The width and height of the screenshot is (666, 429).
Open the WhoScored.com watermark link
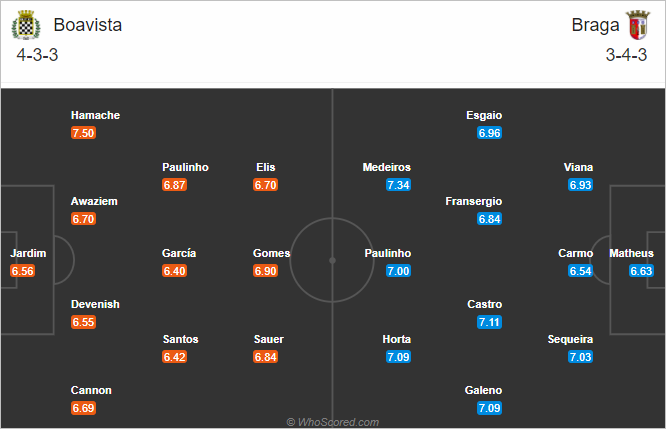(333, 422)
